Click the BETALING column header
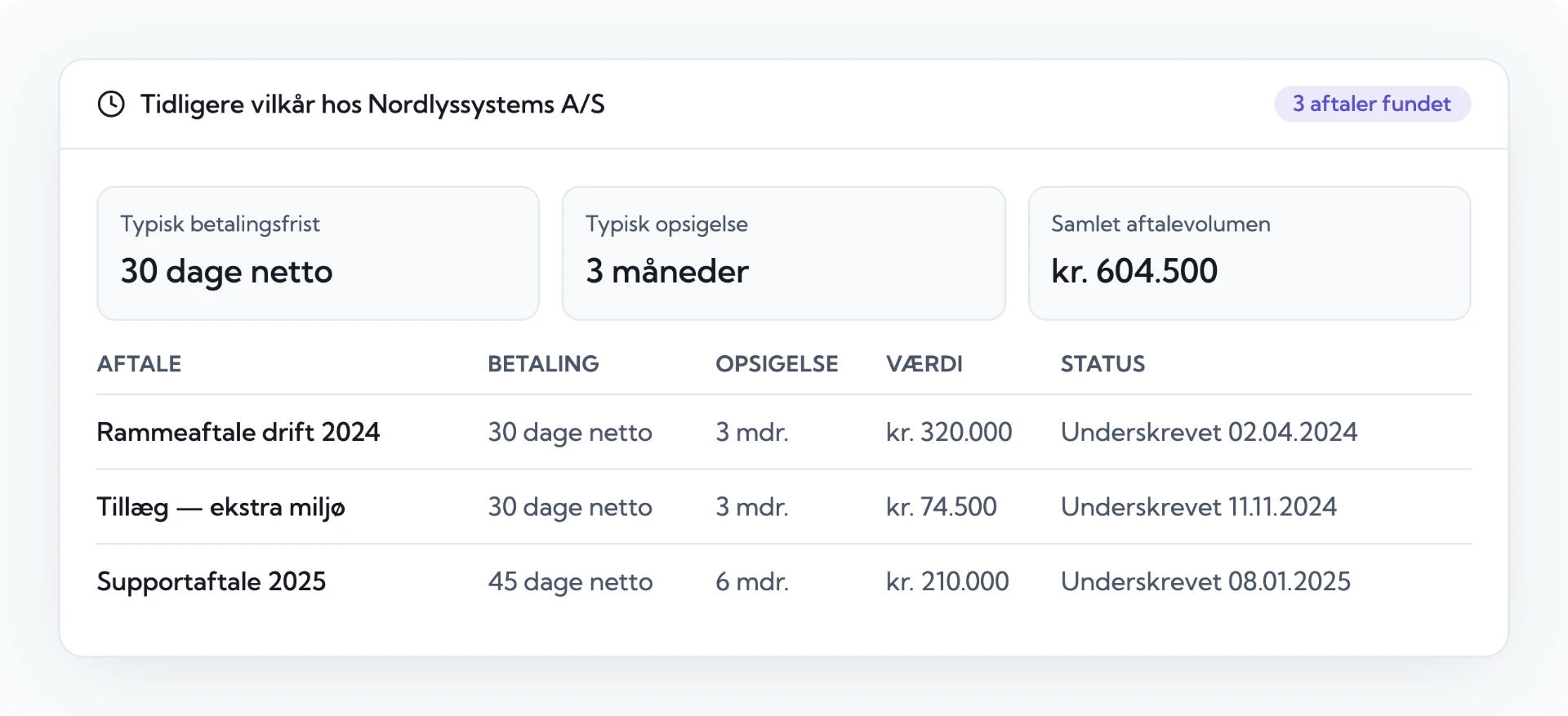This screenshot has width=1568, height=716. (x=543, y=364)
